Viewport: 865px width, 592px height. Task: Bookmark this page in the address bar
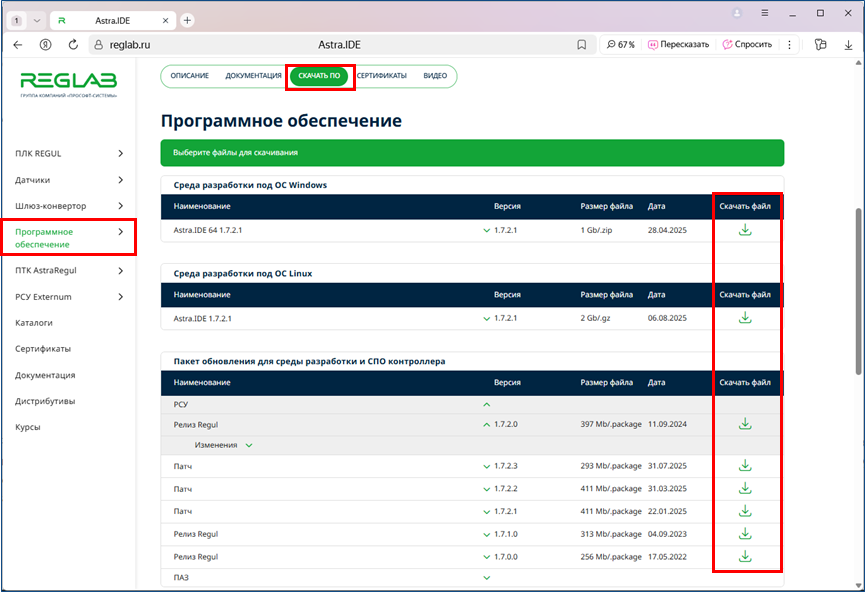581,45
